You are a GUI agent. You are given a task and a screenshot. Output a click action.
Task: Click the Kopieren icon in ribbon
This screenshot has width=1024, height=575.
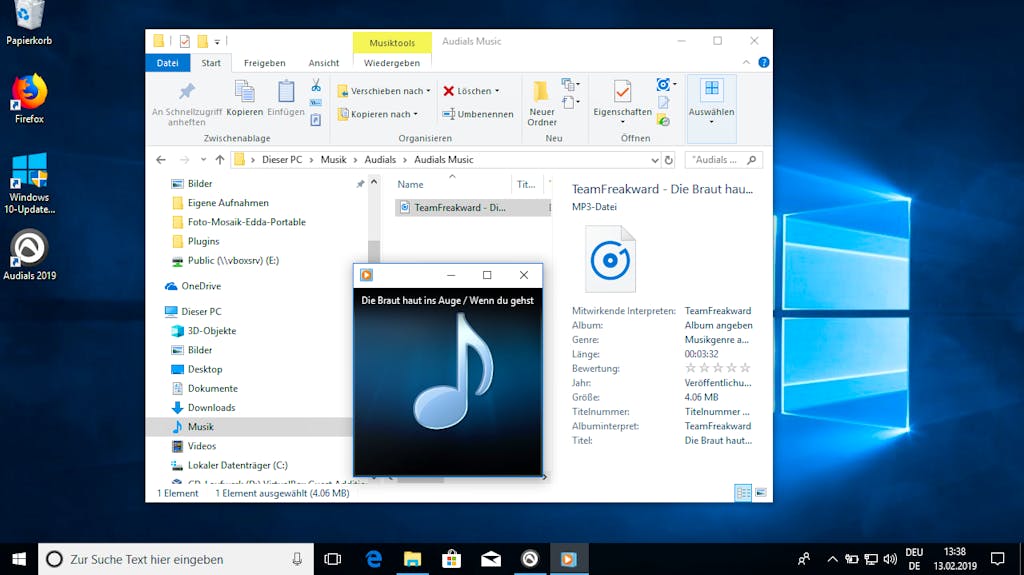244,93
